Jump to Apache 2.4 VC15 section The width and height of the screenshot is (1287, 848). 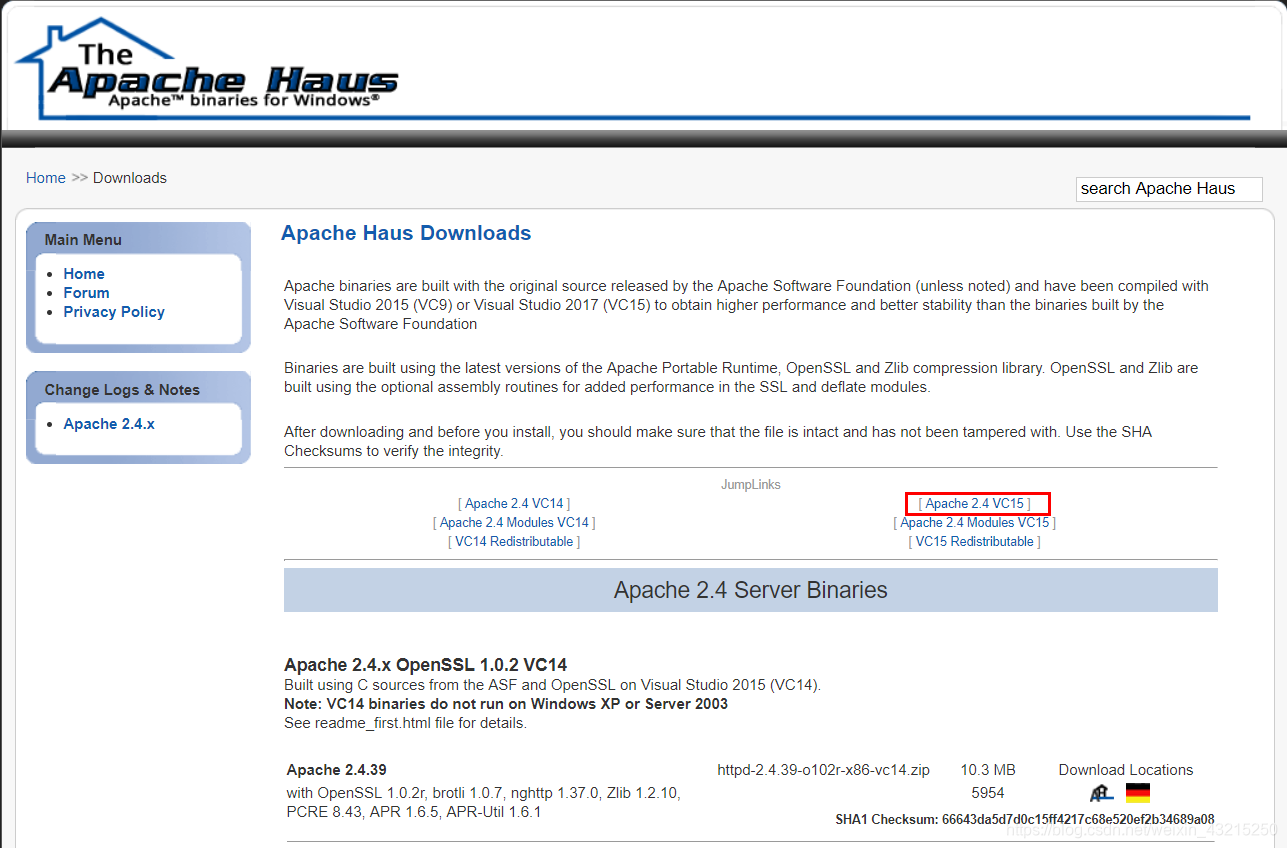975,504
